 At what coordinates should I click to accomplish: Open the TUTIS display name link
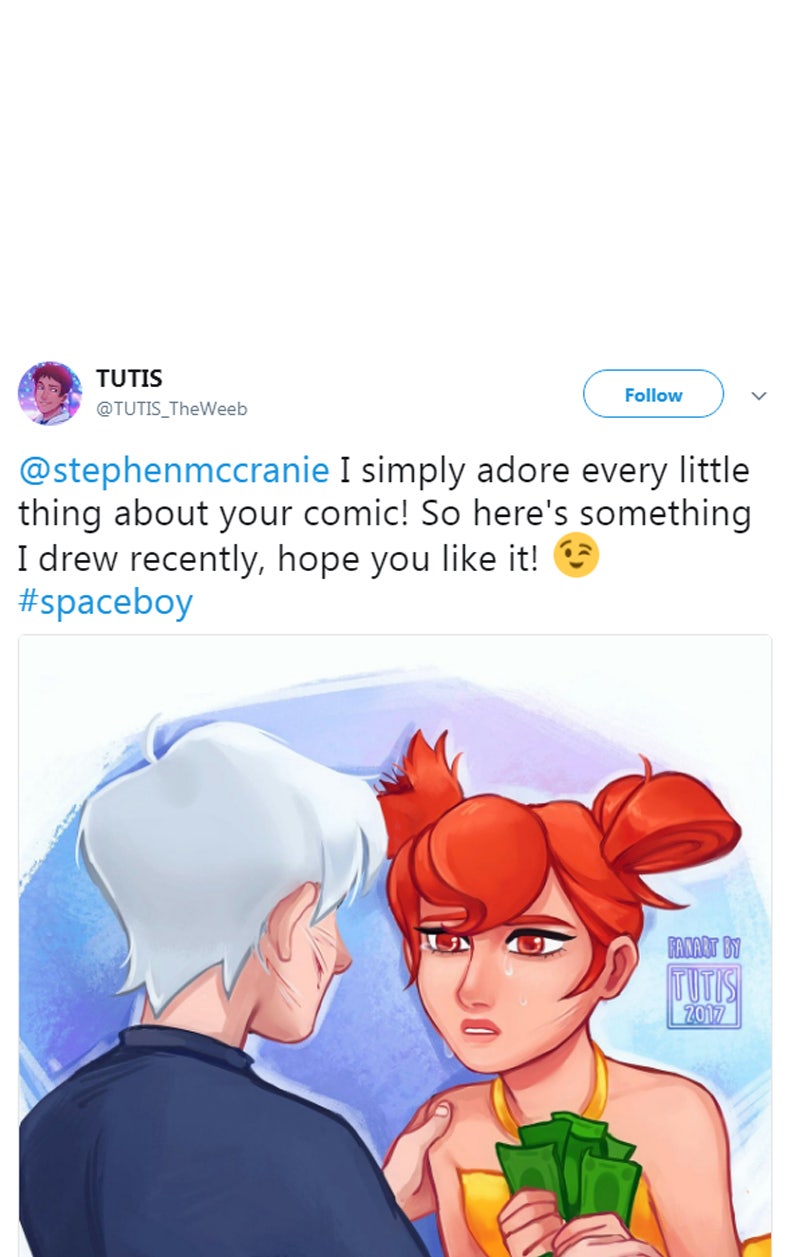pyautogui.click(x=129, y=379)
